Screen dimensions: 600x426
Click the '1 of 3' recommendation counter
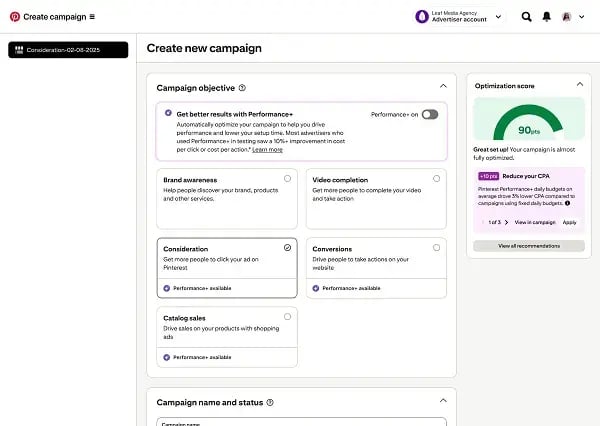(494, 222)
